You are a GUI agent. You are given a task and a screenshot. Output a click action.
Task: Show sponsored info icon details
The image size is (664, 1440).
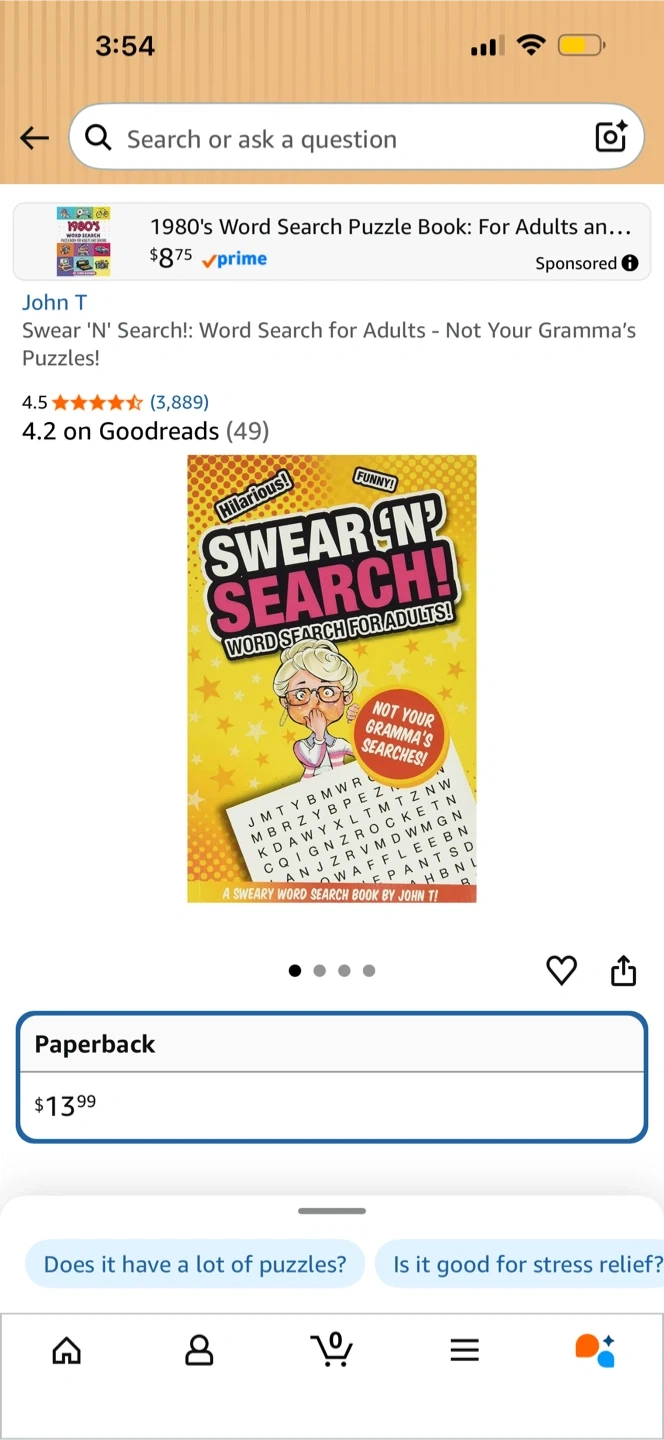click(630, 263)
